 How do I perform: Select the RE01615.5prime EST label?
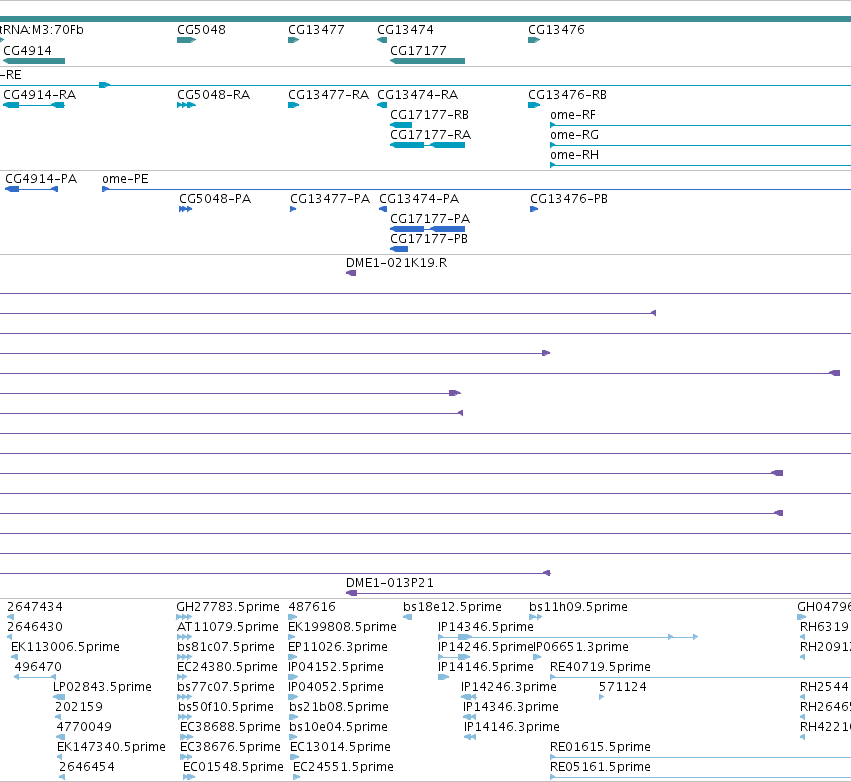click(600, 747)
